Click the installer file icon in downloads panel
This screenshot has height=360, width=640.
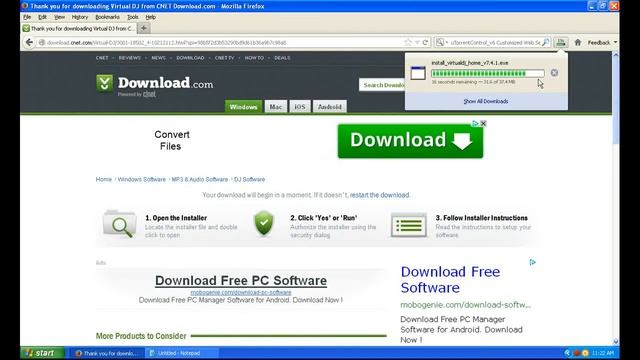click(x=418, y=73)
